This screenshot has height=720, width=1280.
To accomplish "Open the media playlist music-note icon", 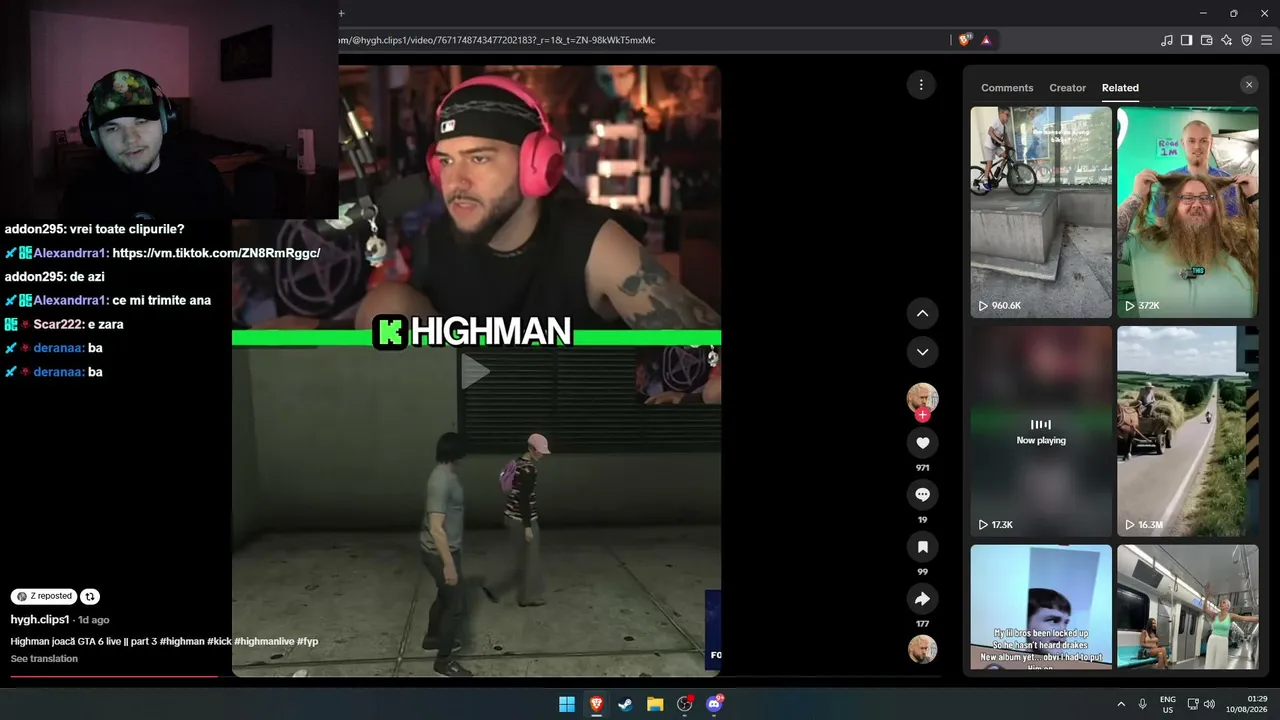I will click(1167, 40).
